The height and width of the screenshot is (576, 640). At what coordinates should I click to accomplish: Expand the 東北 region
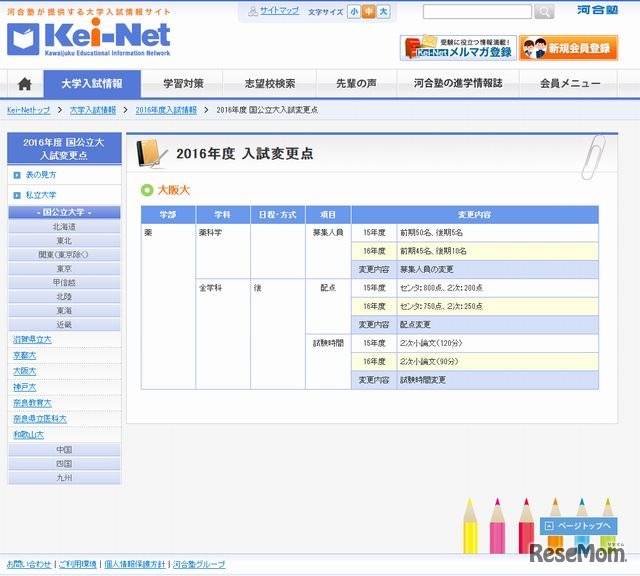(64, 241)
